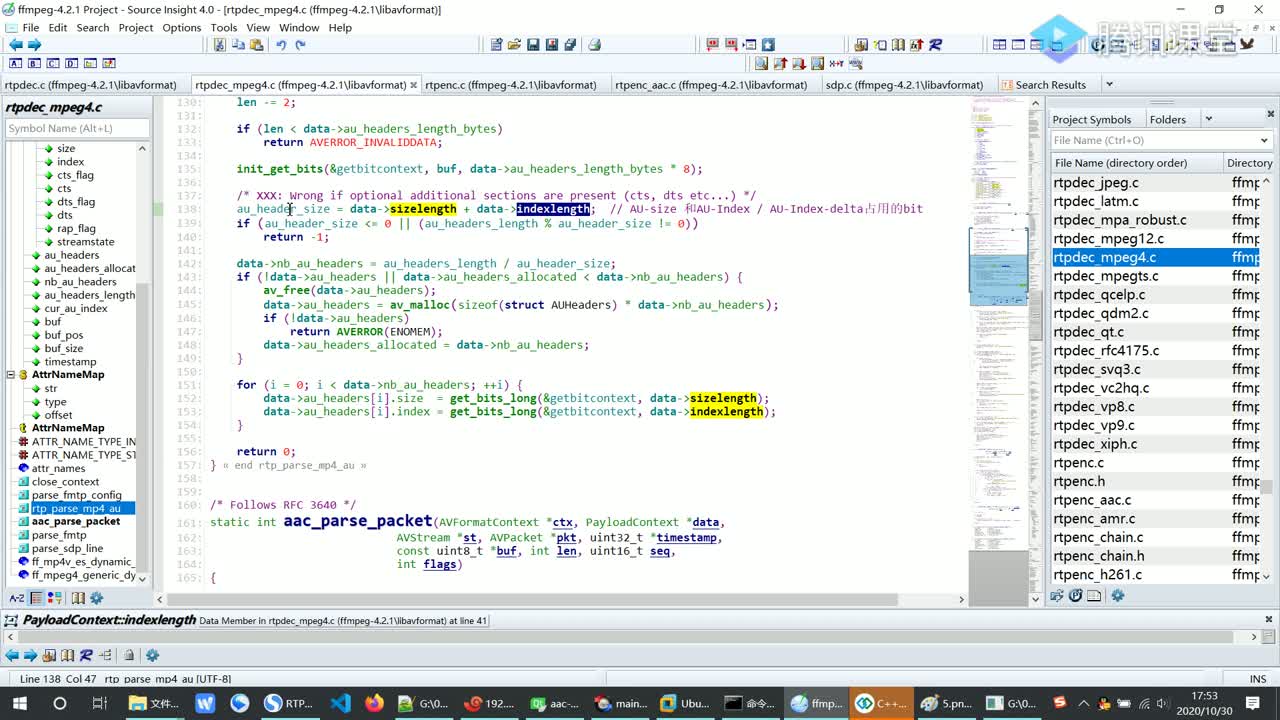Click the Open file folder icon

[514, 45]
